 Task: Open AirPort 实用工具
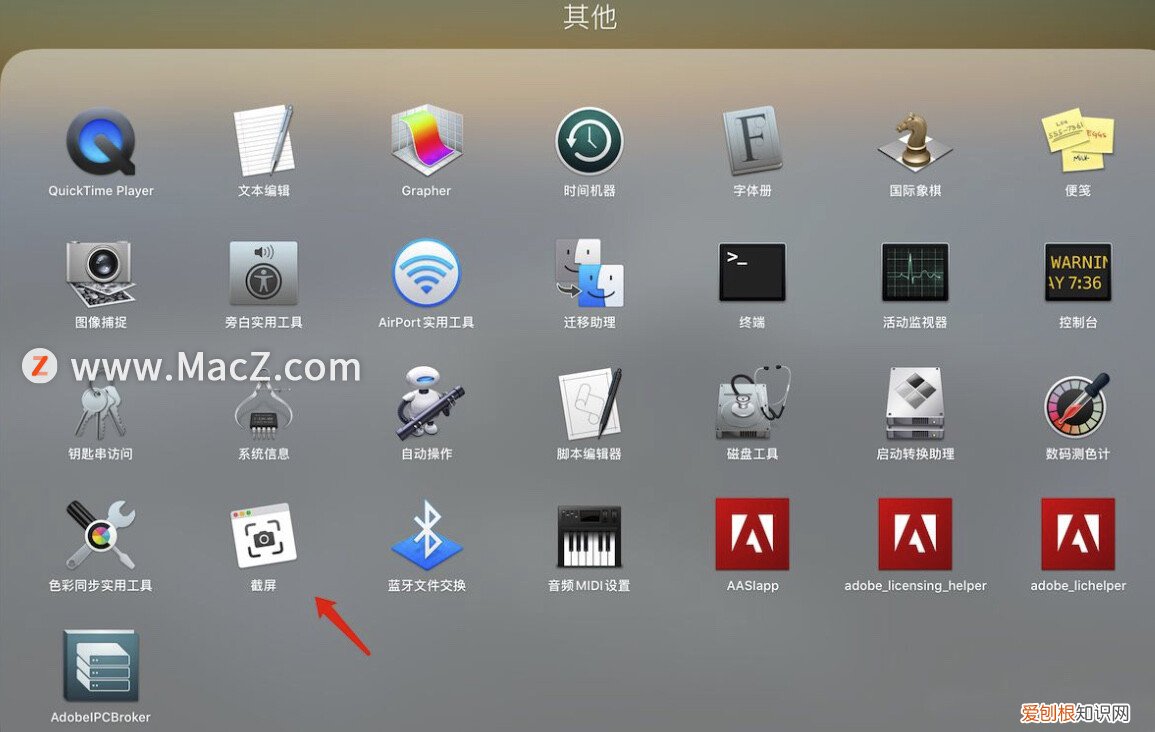(x=426, y=272)
